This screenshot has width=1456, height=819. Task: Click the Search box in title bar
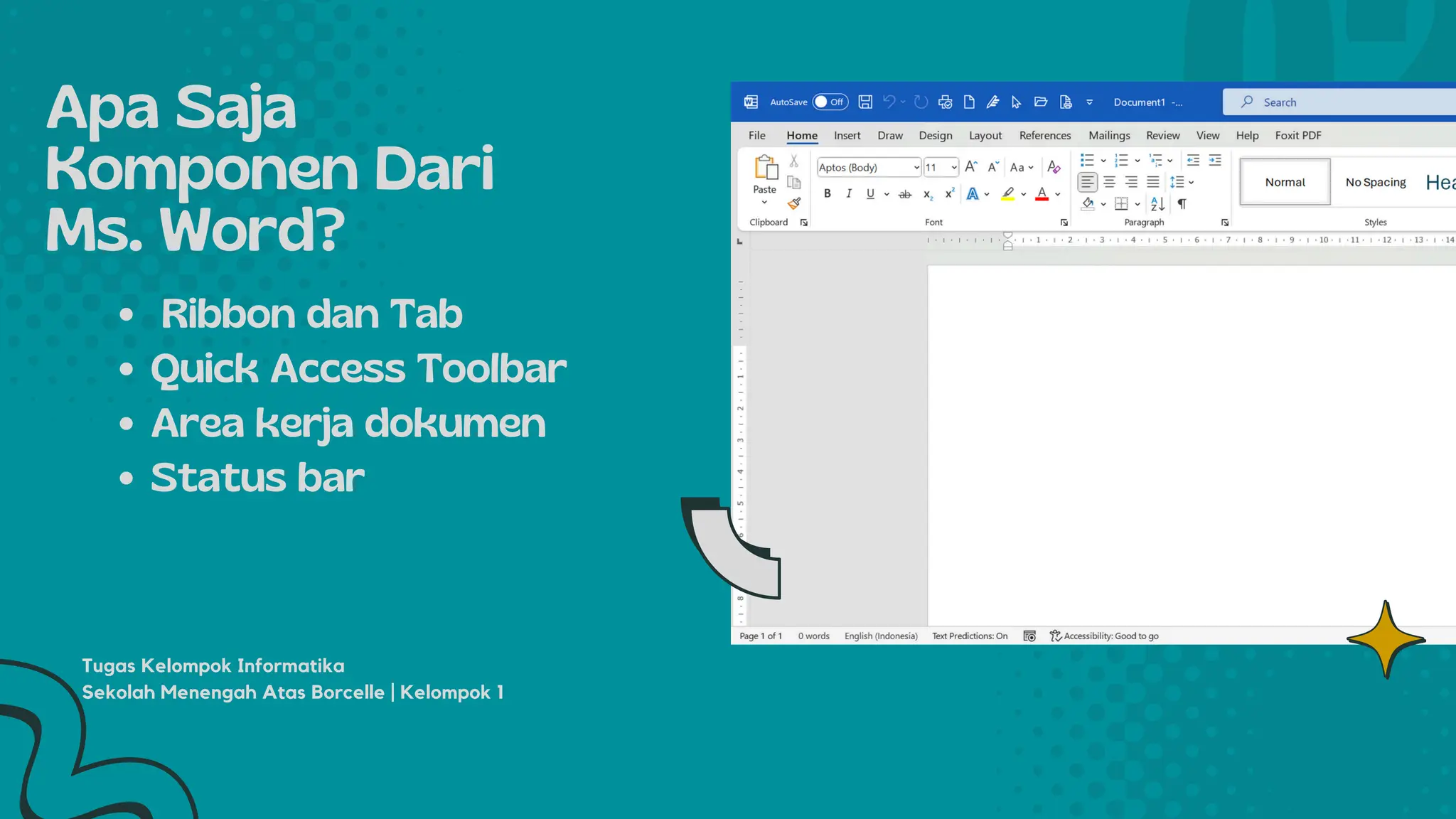point(1339,102)
